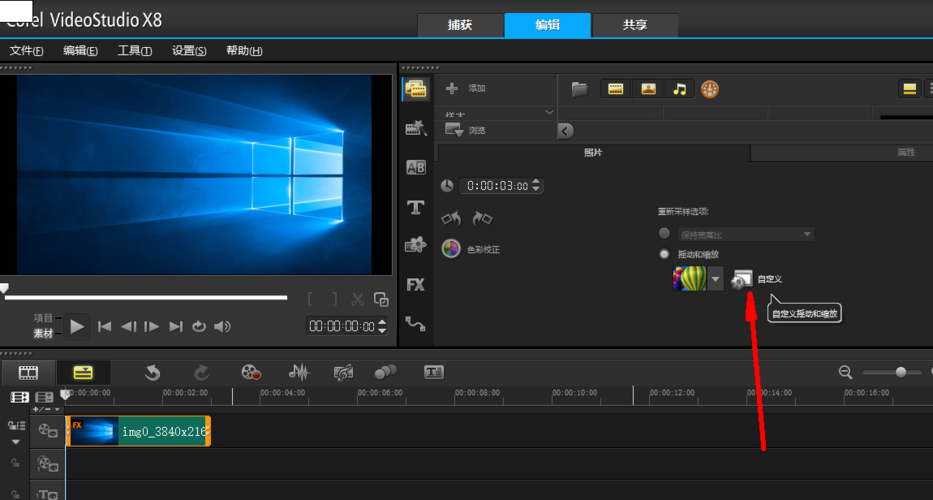Select the img0_3840x216 clip on the video track
The width and height of the screenshot is (933, 500).
click(138, 431)
